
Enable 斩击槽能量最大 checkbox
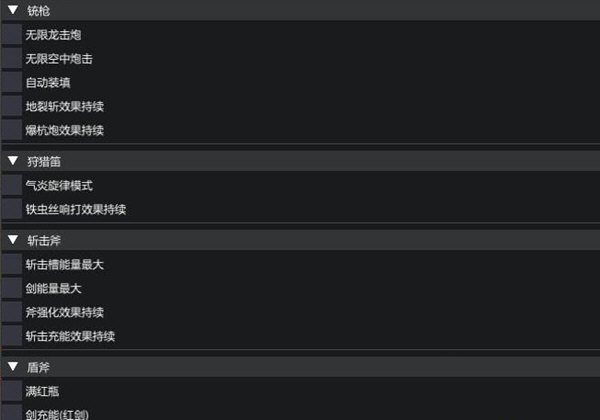pos(11,265)
